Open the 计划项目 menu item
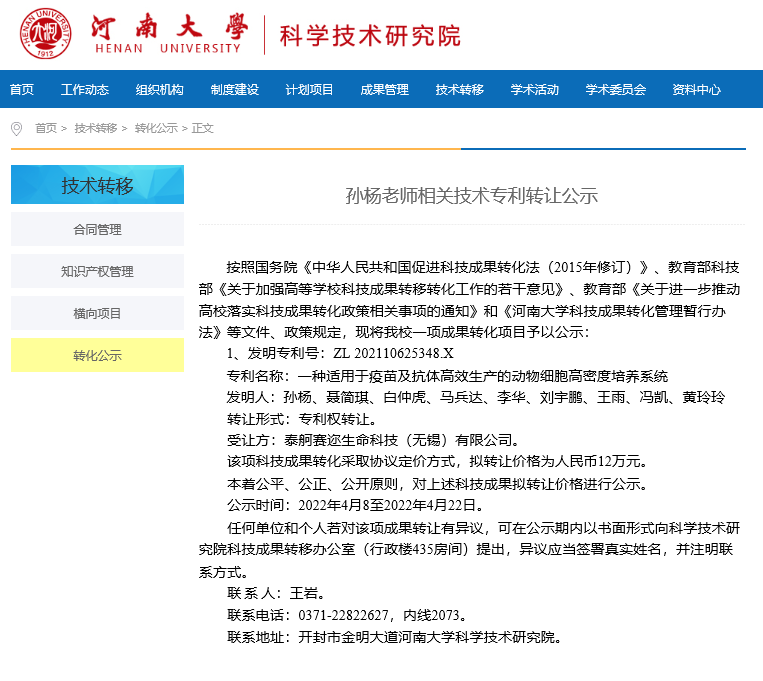This screenshot has width=763, height=681. (310, 90)
